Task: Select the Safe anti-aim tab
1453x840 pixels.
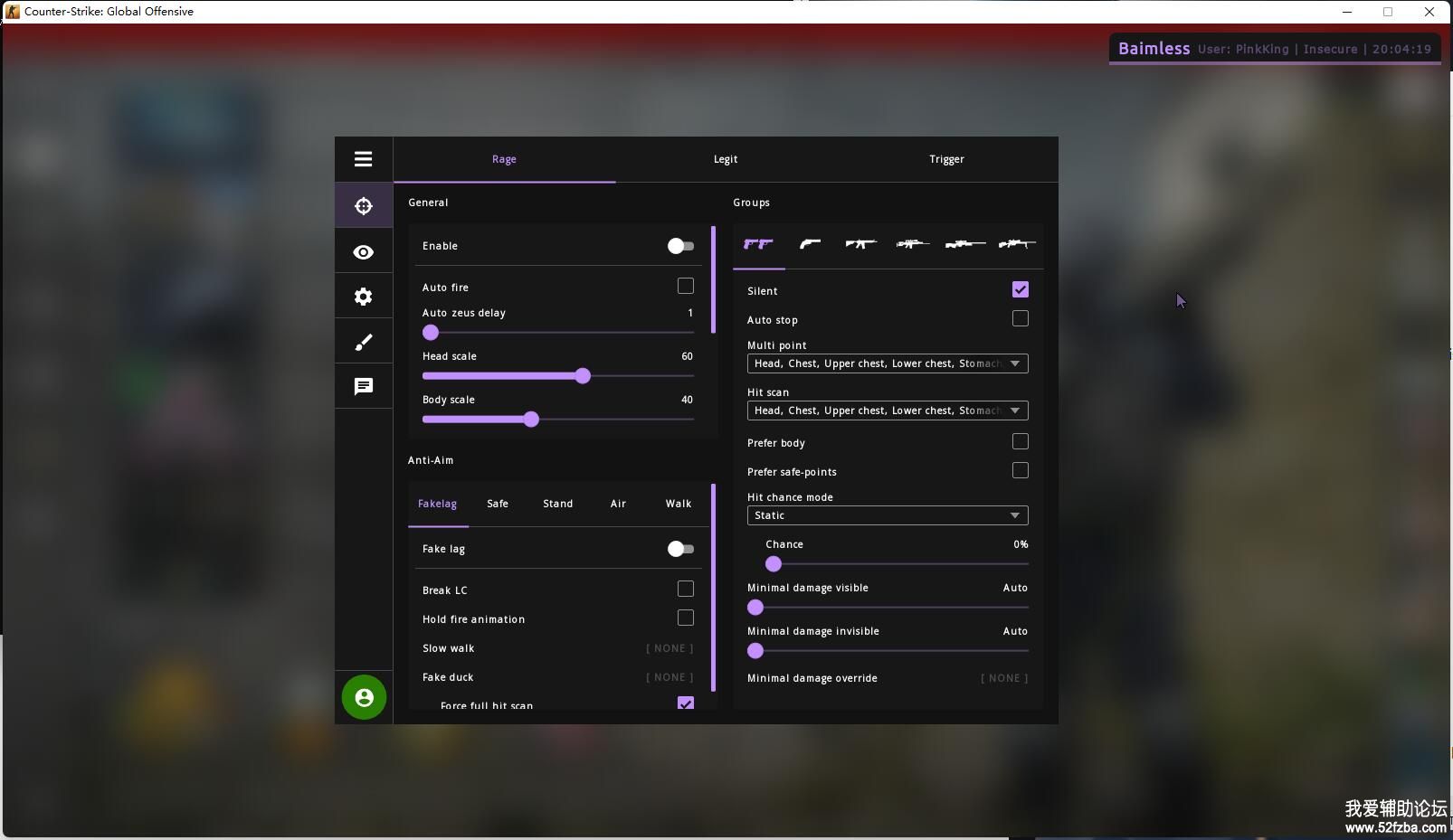Action: point(498,504)
